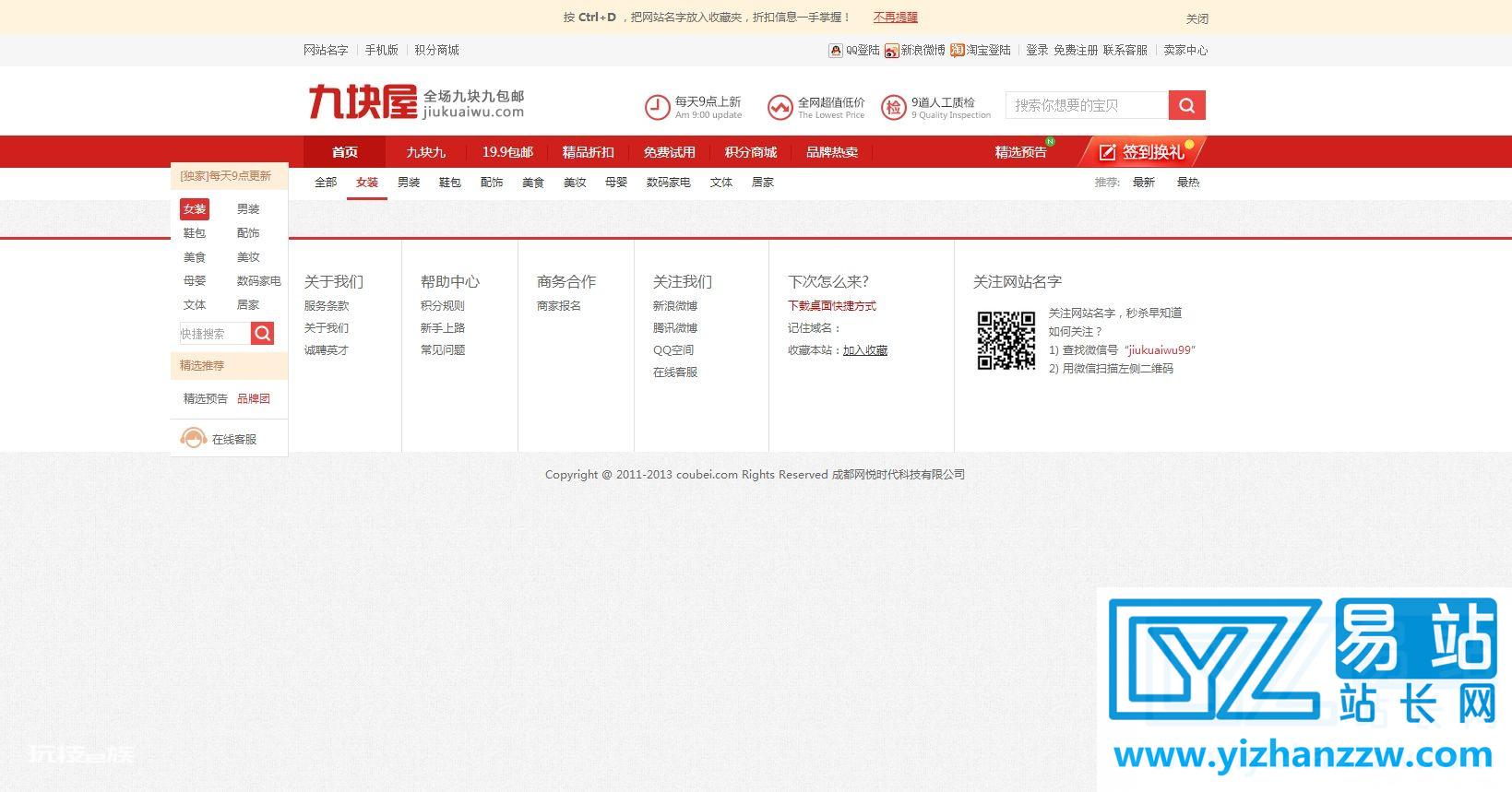Click the 在线客服 headset icon in sidebar
This screenshot has height=792, width=1512.
pos(192,439)
